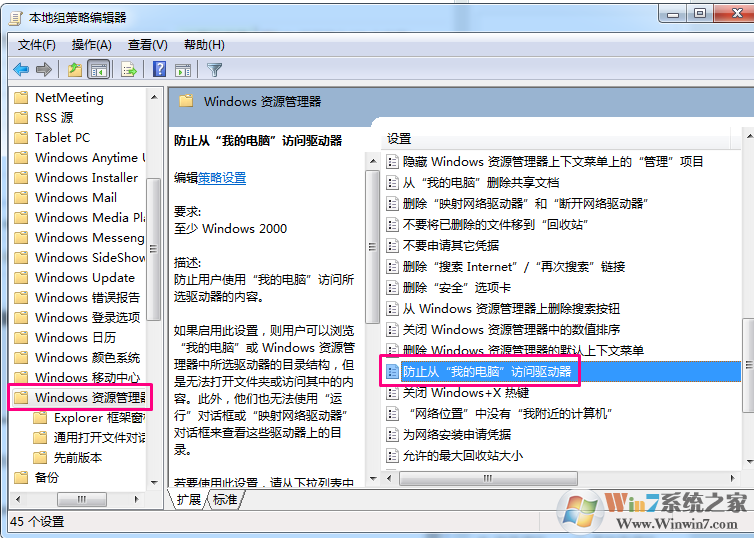
Task: Select Windows 资源管理器 in the tree
Action: tap(90, 398)
